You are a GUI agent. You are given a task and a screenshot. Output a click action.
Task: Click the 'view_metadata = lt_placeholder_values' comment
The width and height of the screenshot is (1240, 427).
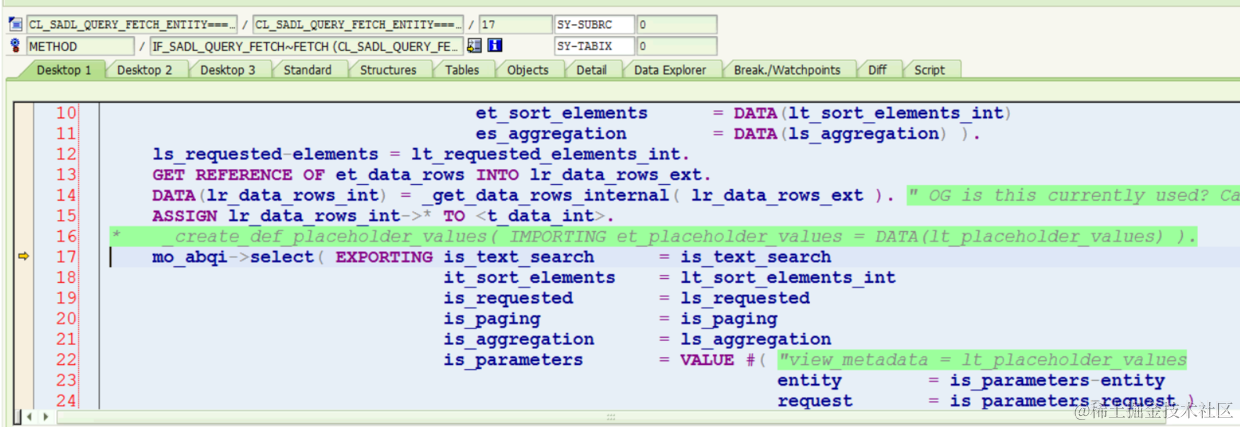click(983, 359)
